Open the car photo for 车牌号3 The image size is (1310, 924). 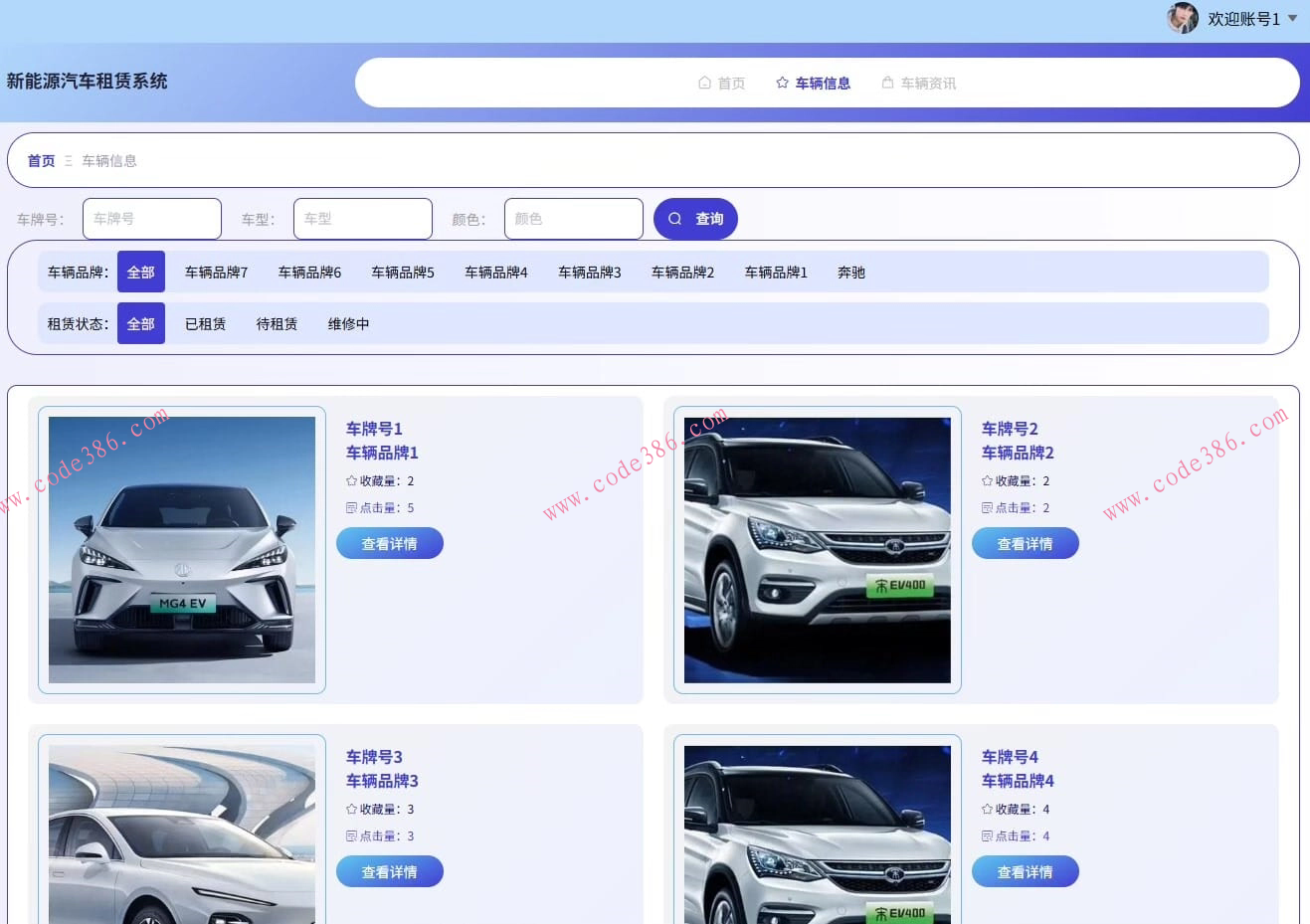[182, 834]
